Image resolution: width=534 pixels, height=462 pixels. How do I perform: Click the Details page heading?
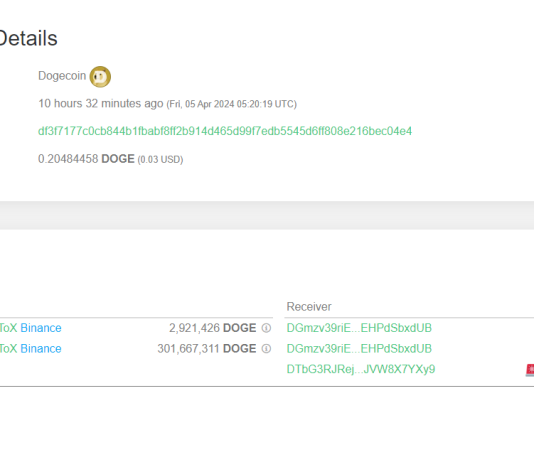28,38
